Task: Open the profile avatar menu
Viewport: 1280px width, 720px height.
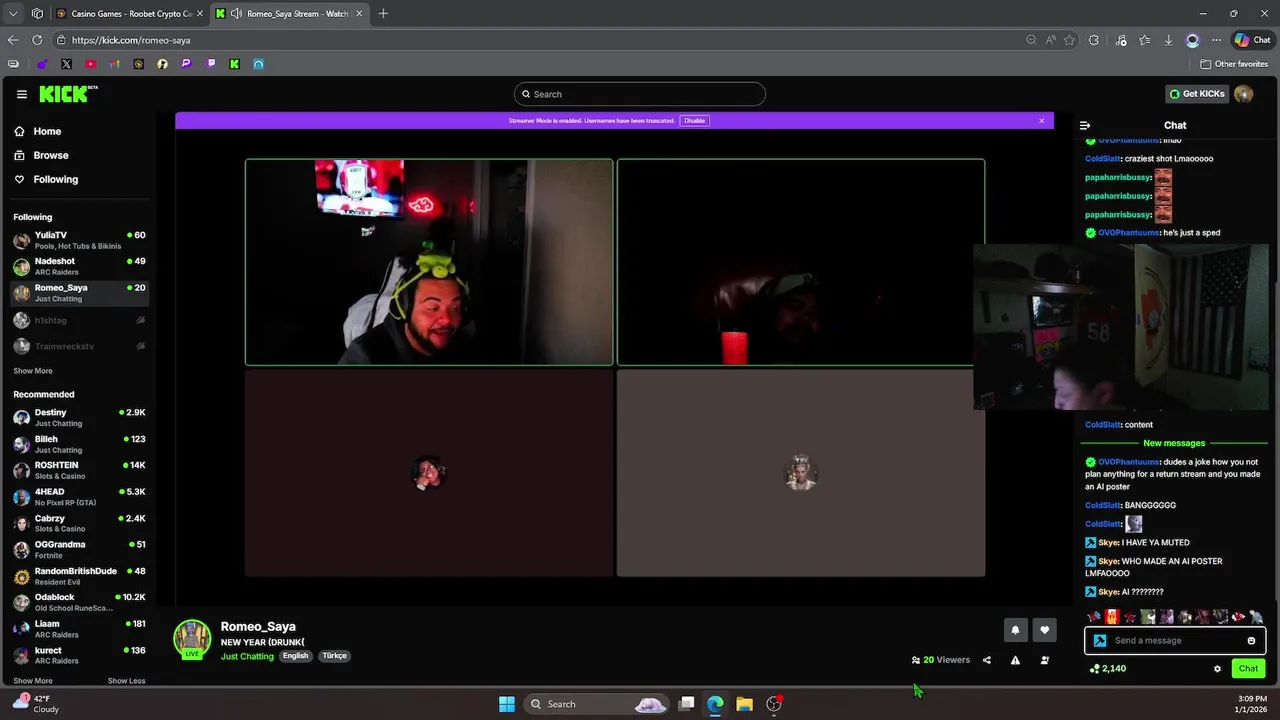Action: [x=1244, y=94]
